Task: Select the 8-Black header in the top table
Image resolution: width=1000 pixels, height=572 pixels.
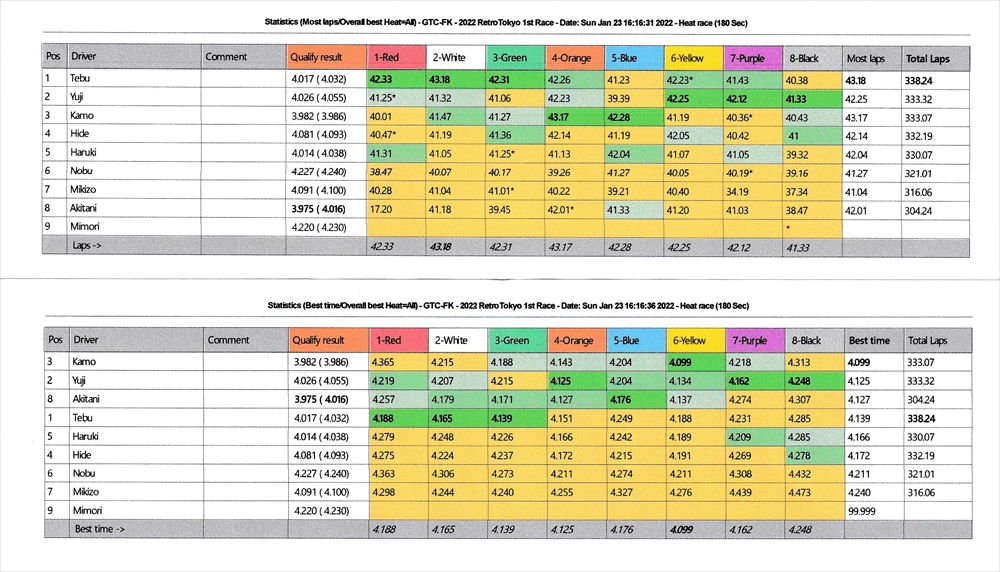Action: point(806,58)
